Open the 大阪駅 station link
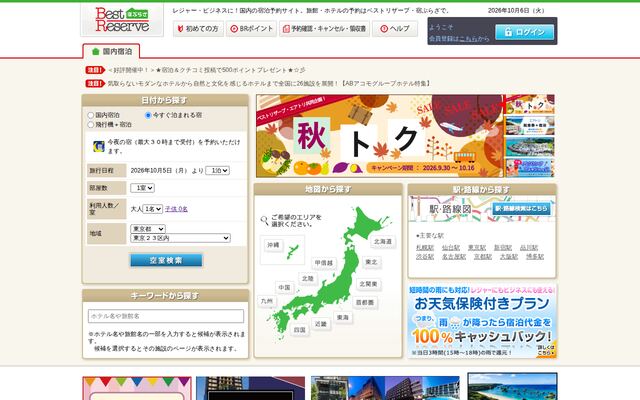Viewport: 640px width, 400px height. [509, 257]
